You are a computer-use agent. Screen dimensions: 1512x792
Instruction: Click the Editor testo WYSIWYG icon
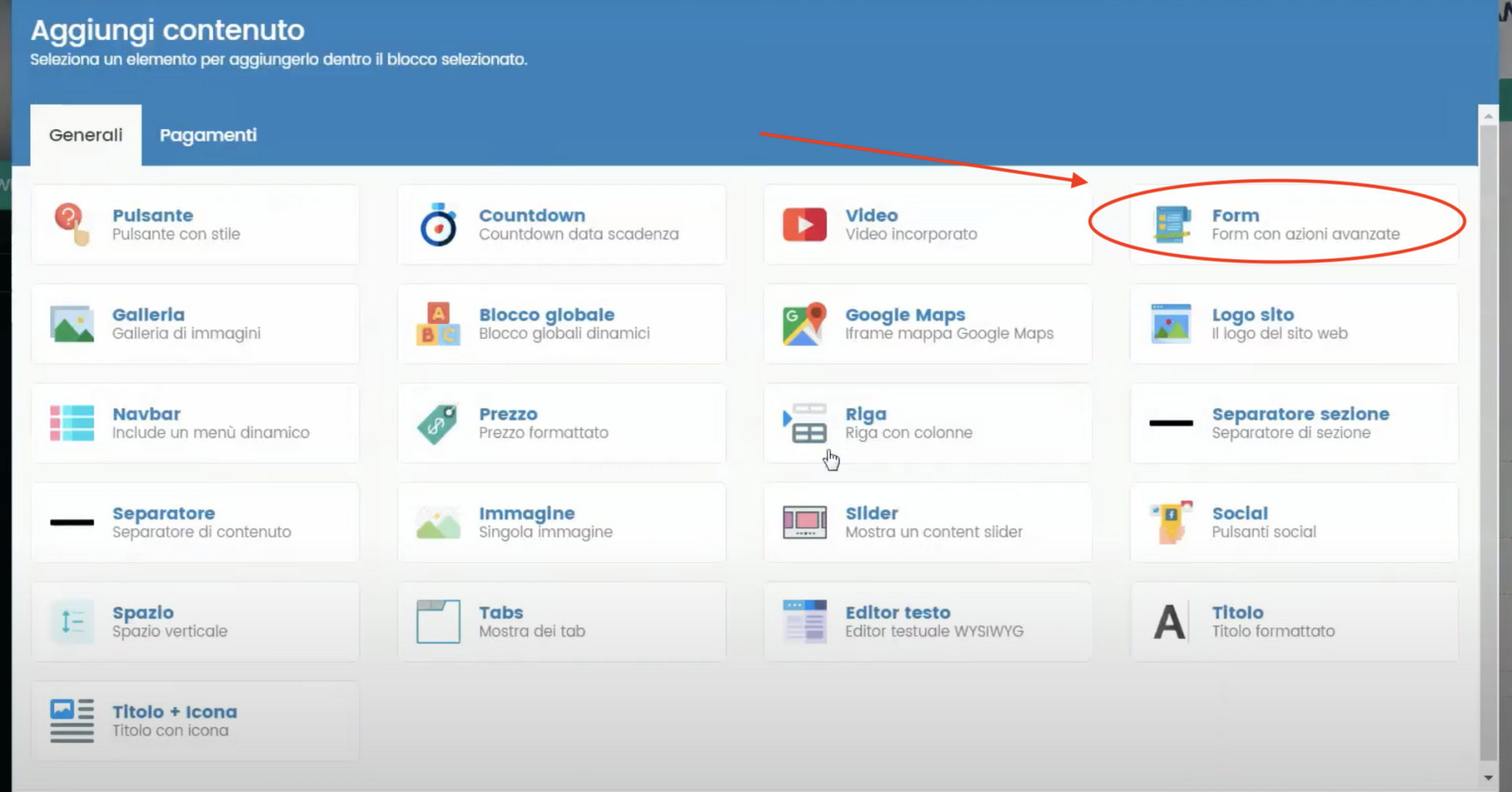click(804, 621)
